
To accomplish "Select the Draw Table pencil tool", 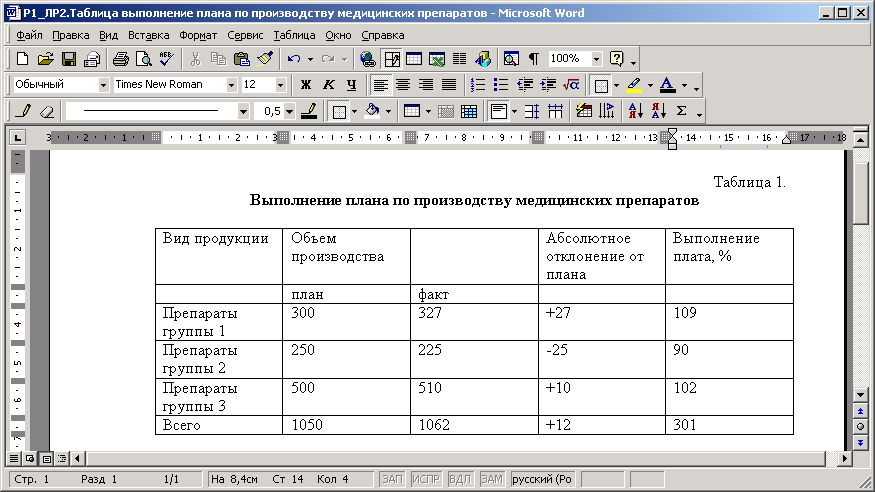I will tap(23, 111).
